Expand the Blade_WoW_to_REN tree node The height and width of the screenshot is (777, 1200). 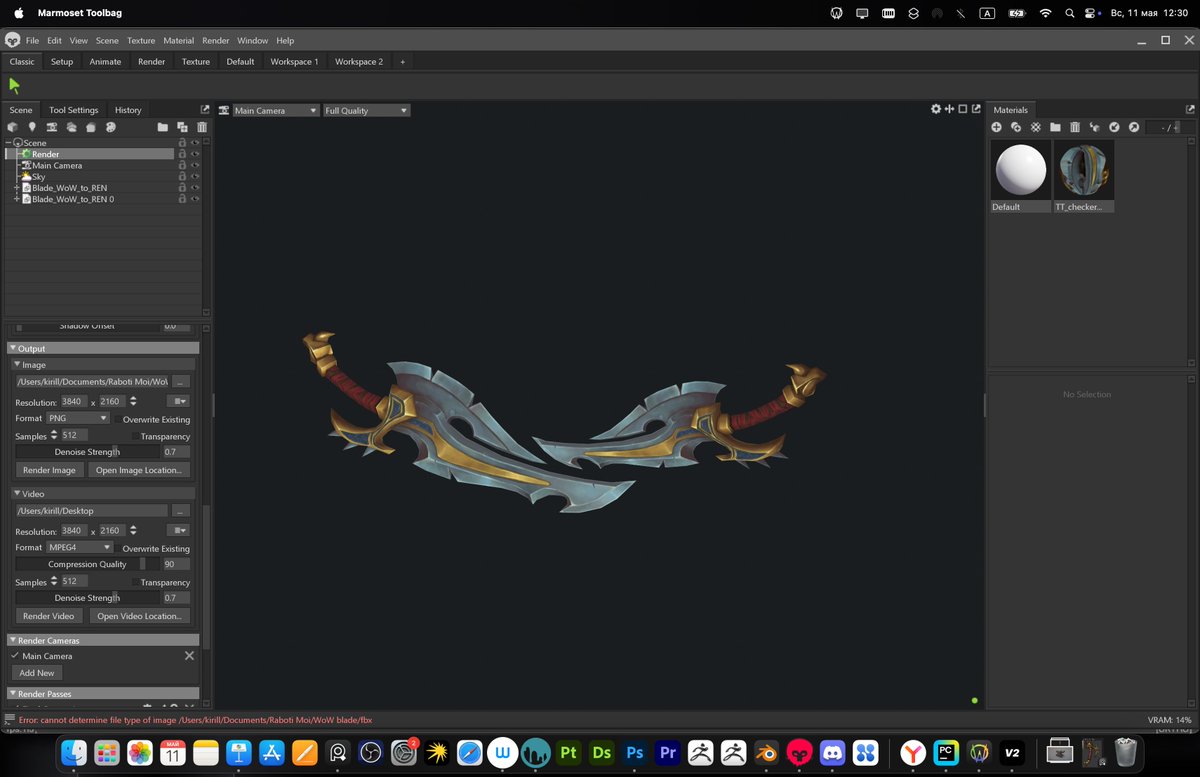(17, 188)
